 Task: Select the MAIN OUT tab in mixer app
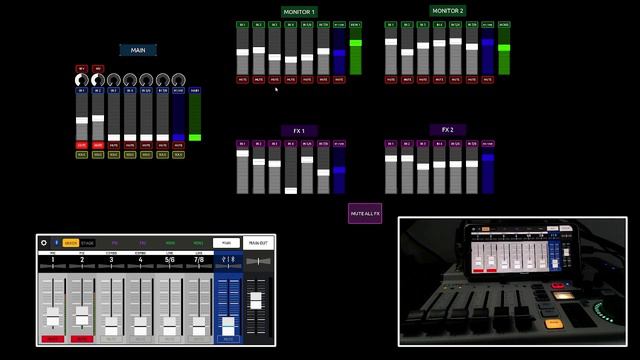coord(258,243)
